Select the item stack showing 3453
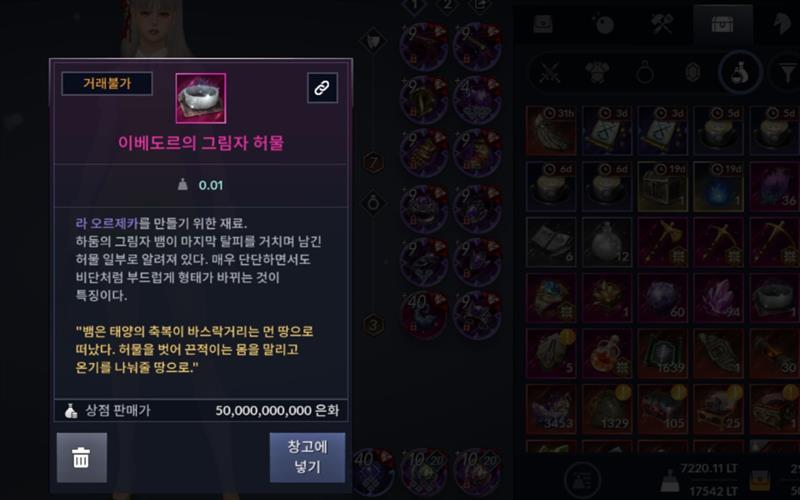The height and width of the screenshot is (500, 800). pos(551,409)
